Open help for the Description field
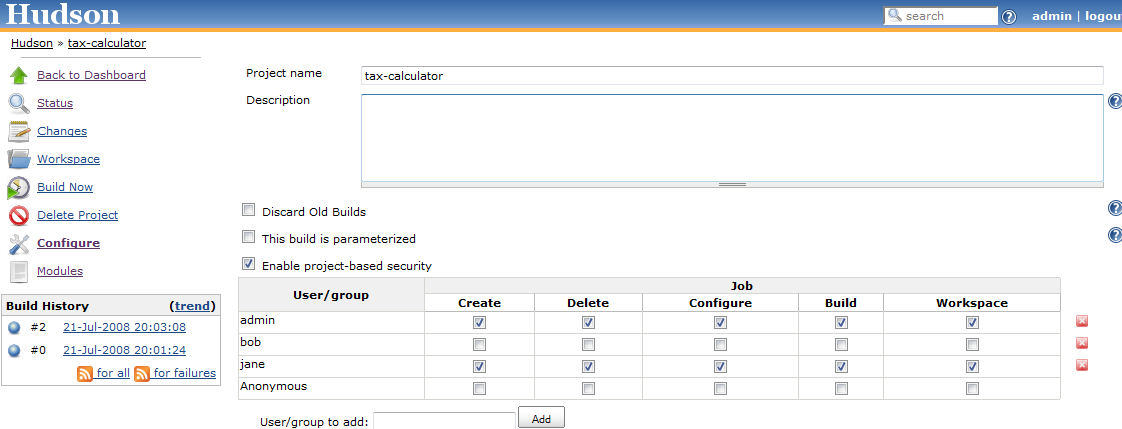The height and width of the screenshot is (429, 1122). point(1115,101)
